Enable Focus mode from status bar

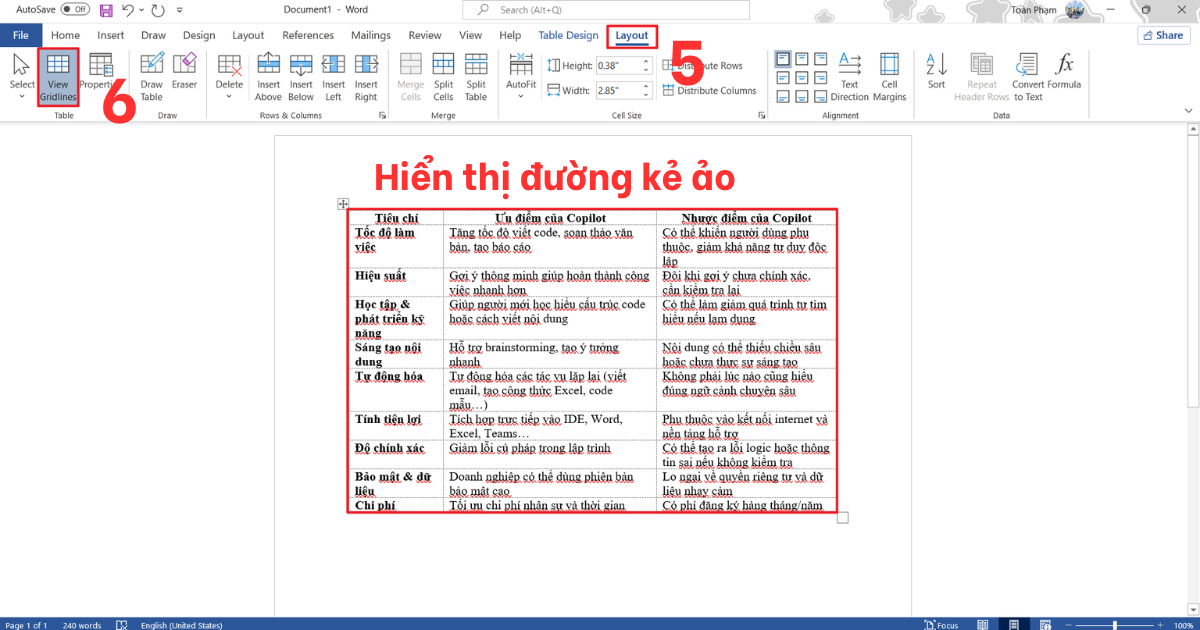tap(939, 625)
